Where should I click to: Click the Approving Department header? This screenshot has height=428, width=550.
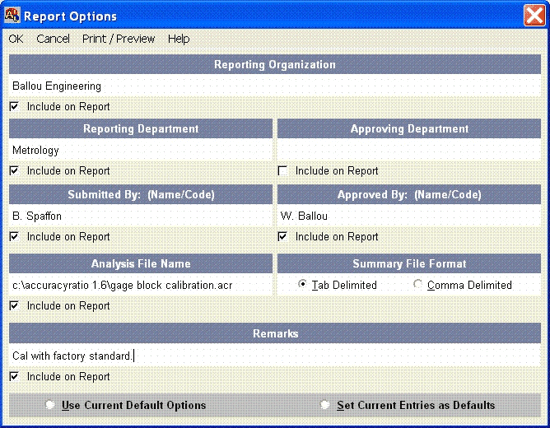pyautogui.click(x=409, y=128)
